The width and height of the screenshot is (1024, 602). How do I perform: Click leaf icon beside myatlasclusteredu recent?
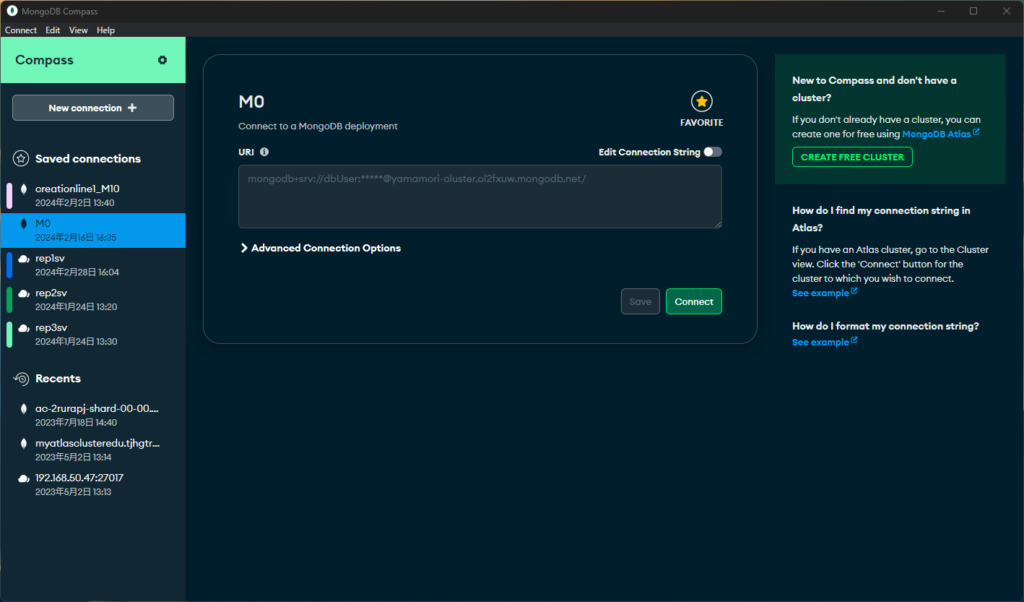pyautogui.click(x=24, y=443)
